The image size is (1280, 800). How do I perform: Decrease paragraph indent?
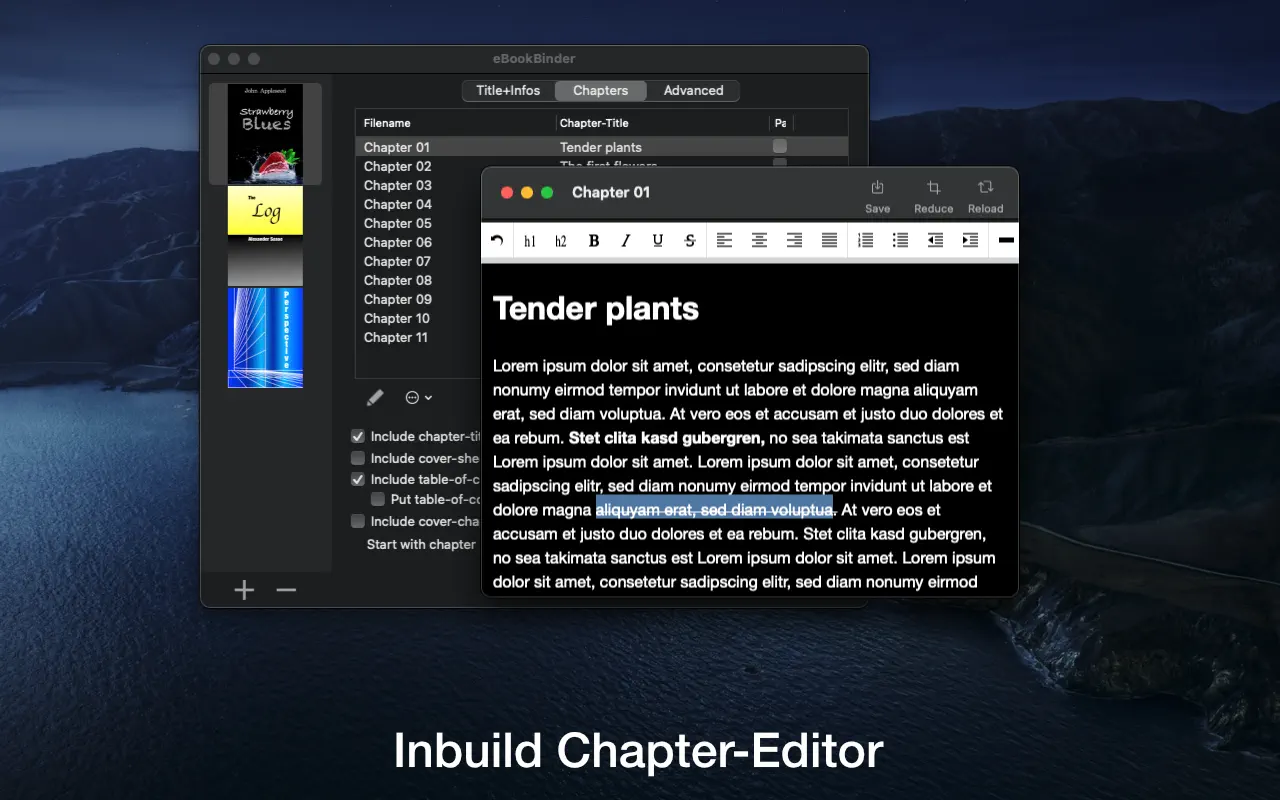click(935, 240)
